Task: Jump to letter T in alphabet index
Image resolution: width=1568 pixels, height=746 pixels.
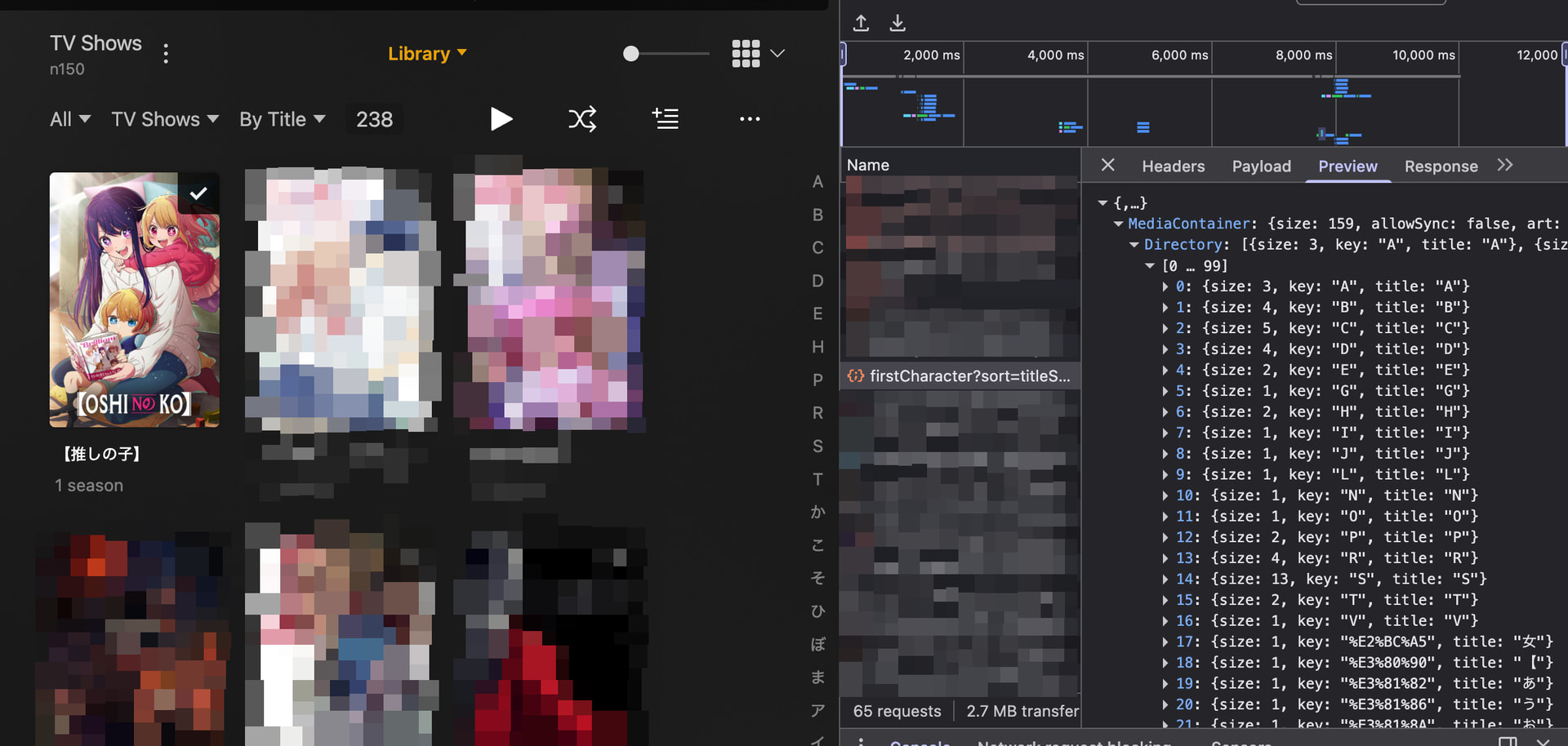Action: pyautogui.click(x=817, y=479)
